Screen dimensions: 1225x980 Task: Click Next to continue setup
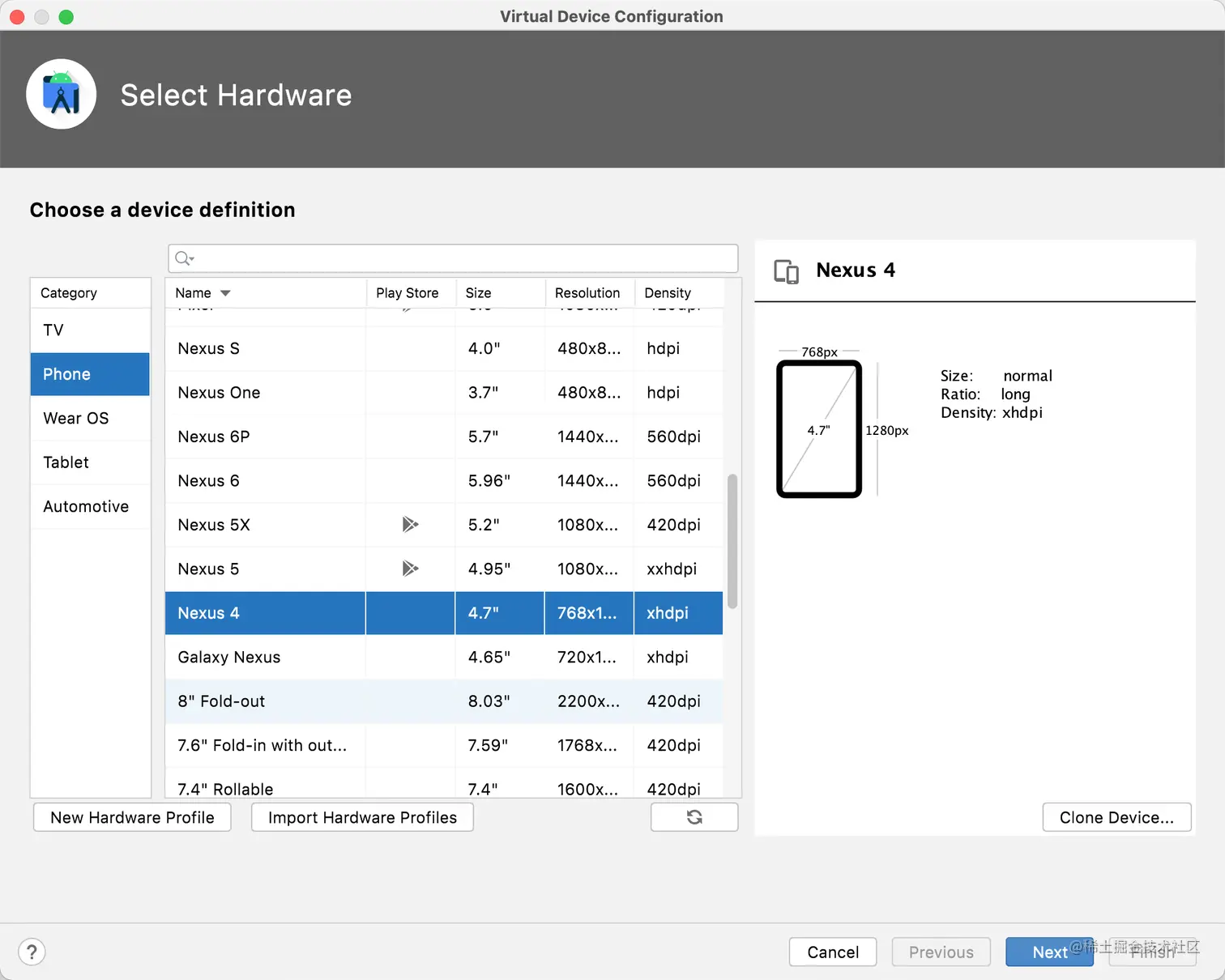tap(1049, 952)
